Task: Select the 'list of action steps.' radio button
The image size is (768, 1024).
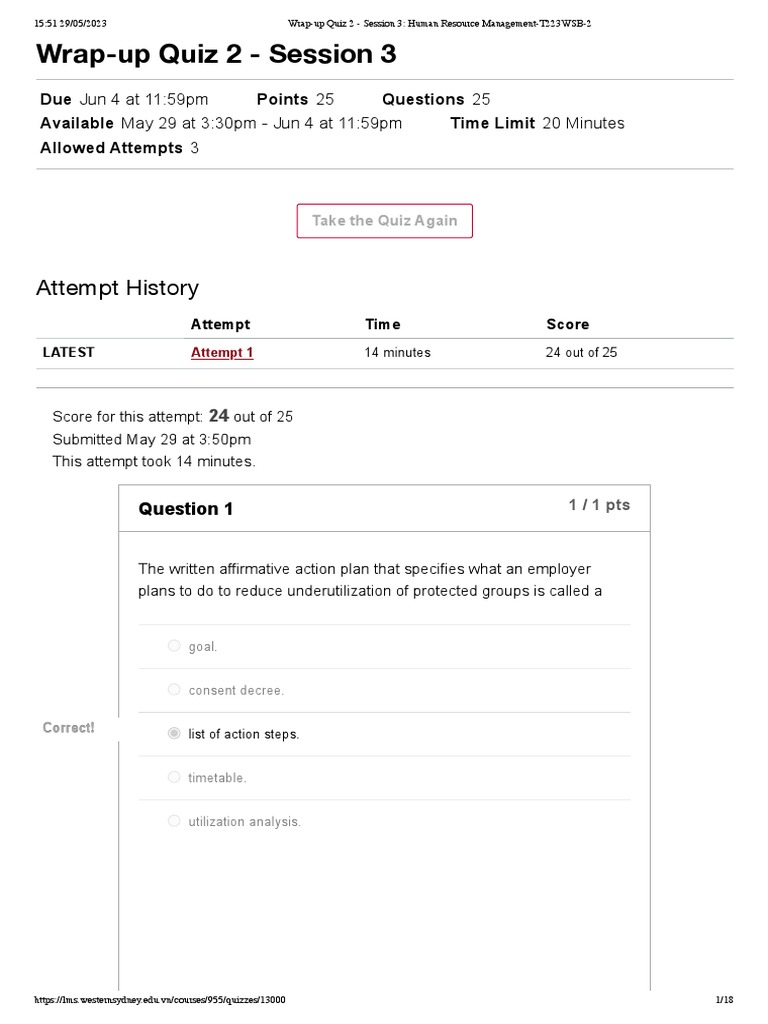Action: coord(174,734)
